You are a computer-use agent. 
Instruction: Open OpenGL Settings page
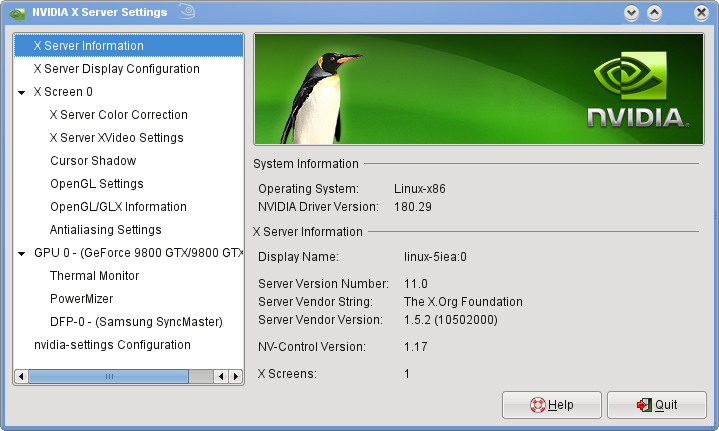[97, 183]
